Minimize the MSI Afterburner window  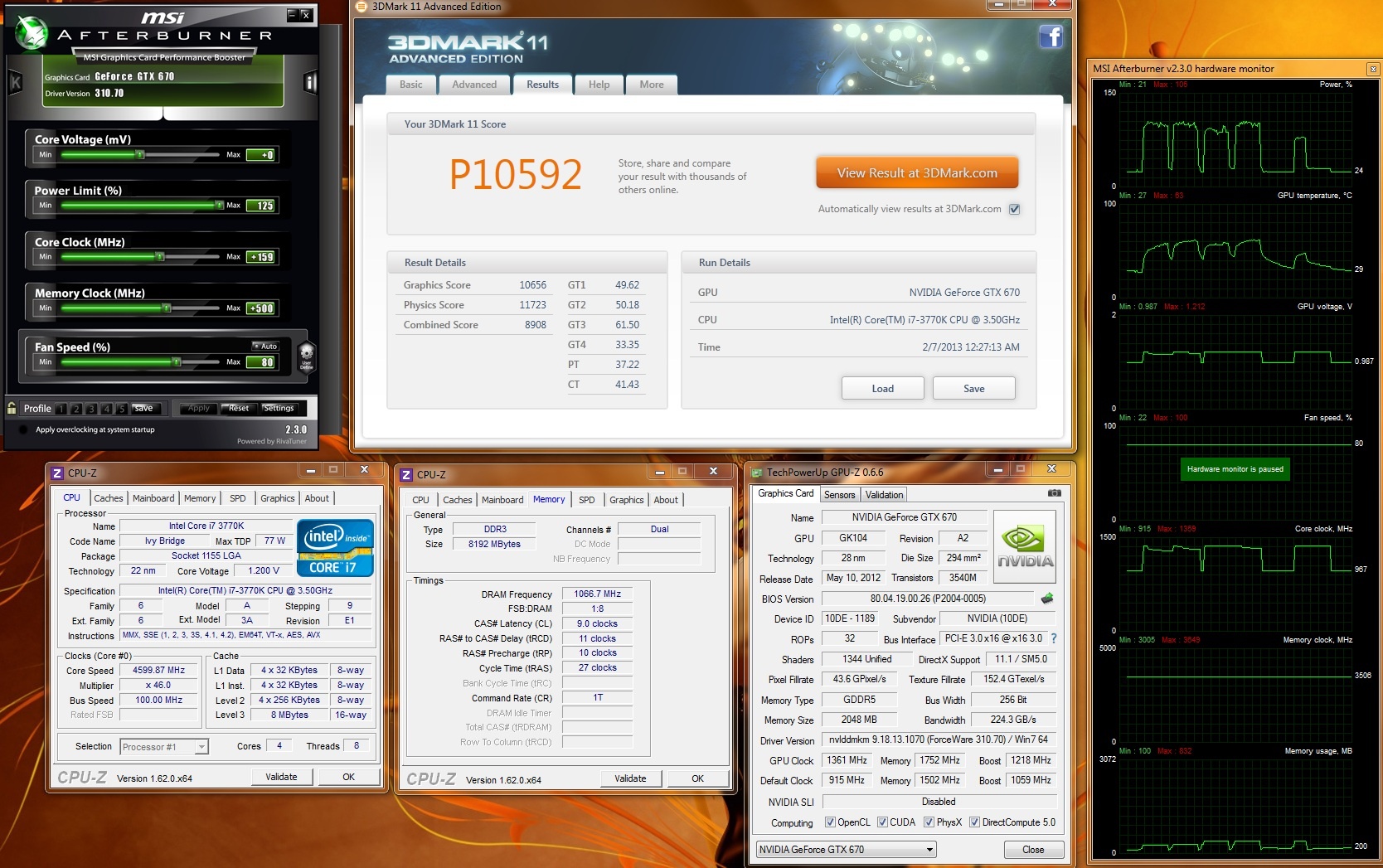(293, 15)
